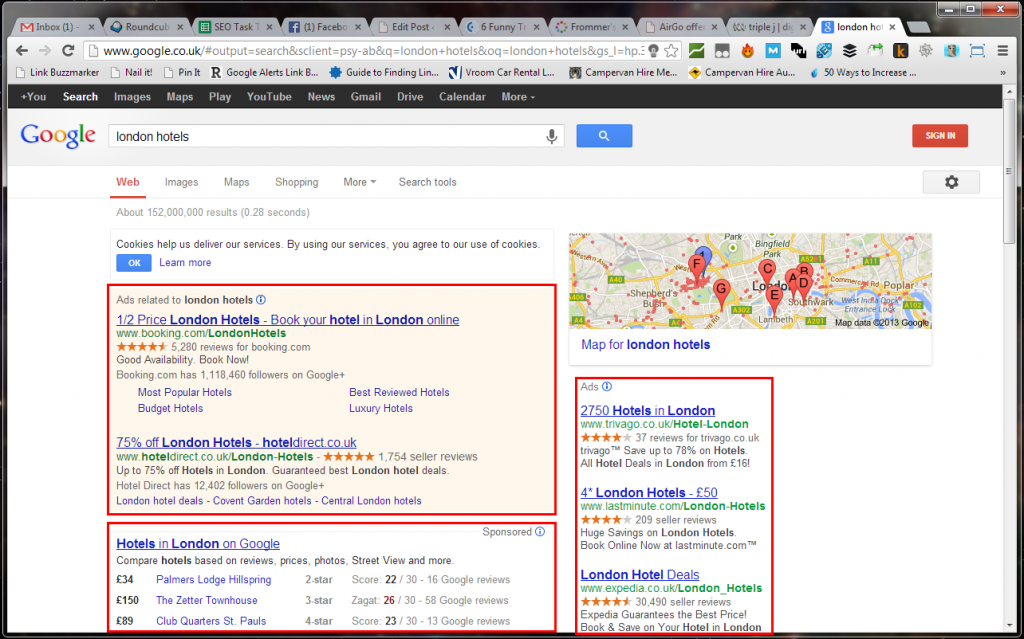Screen dimensions: 1024x639
Task: Open the owl extension icon
Action: [951, 50]
